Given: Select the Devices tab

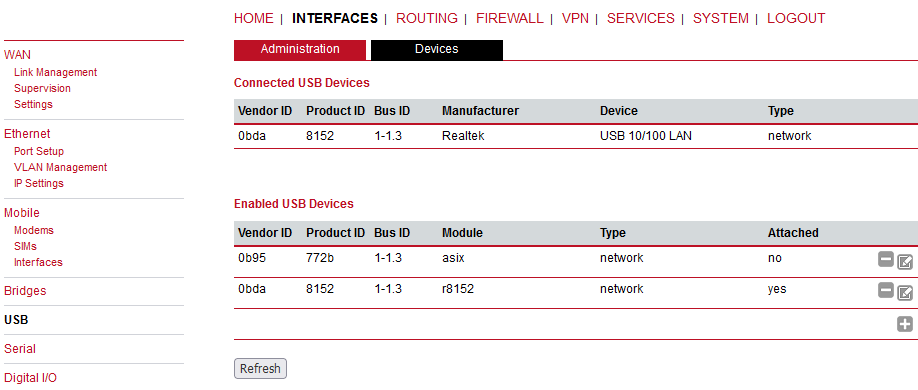Looking at the screenshot, I should (437, 50).
